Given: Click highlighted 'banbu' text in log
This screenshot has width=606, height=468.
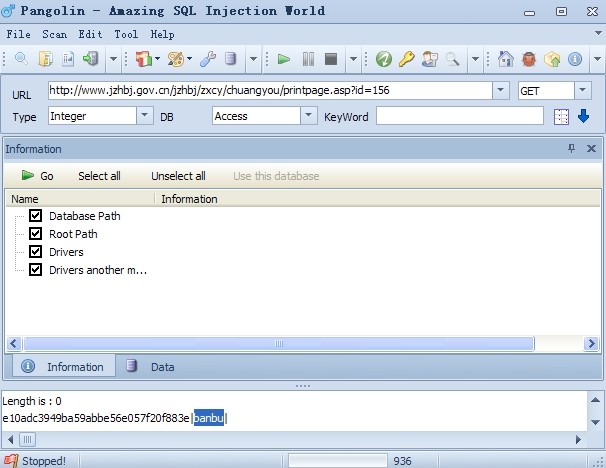Looking at the screenshot, I should coord(209,418).
